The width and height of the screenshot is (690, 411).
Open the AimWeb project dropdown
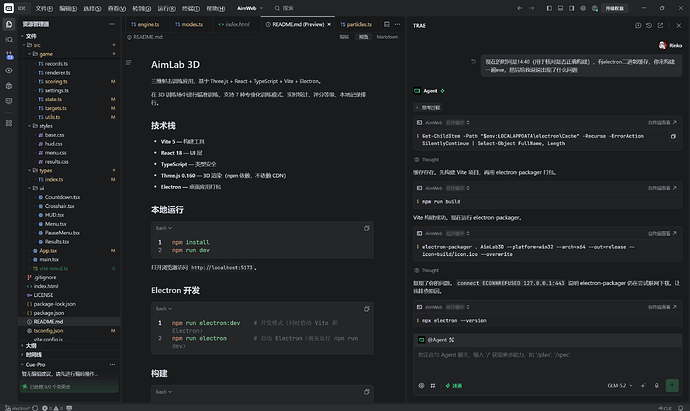point(250,8)
